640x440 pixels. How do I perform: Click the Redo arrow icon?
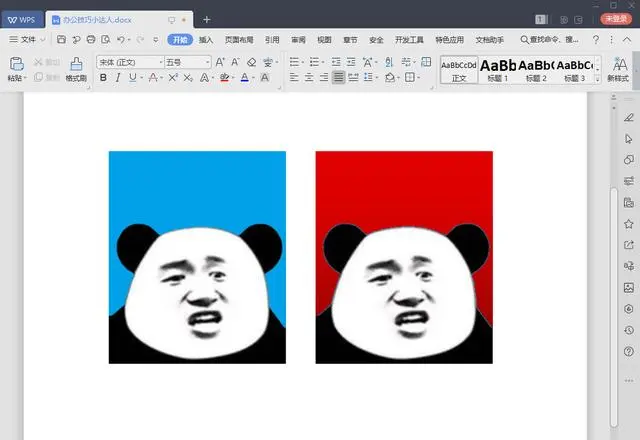[x=140, y=40]
